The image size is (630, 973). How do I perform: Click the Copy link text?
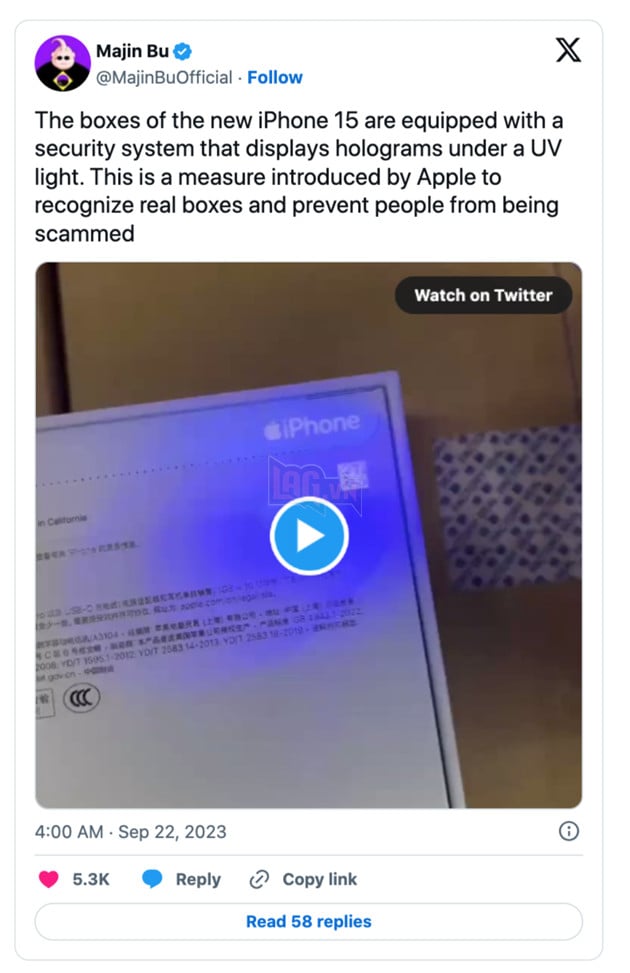coord(320,879)
